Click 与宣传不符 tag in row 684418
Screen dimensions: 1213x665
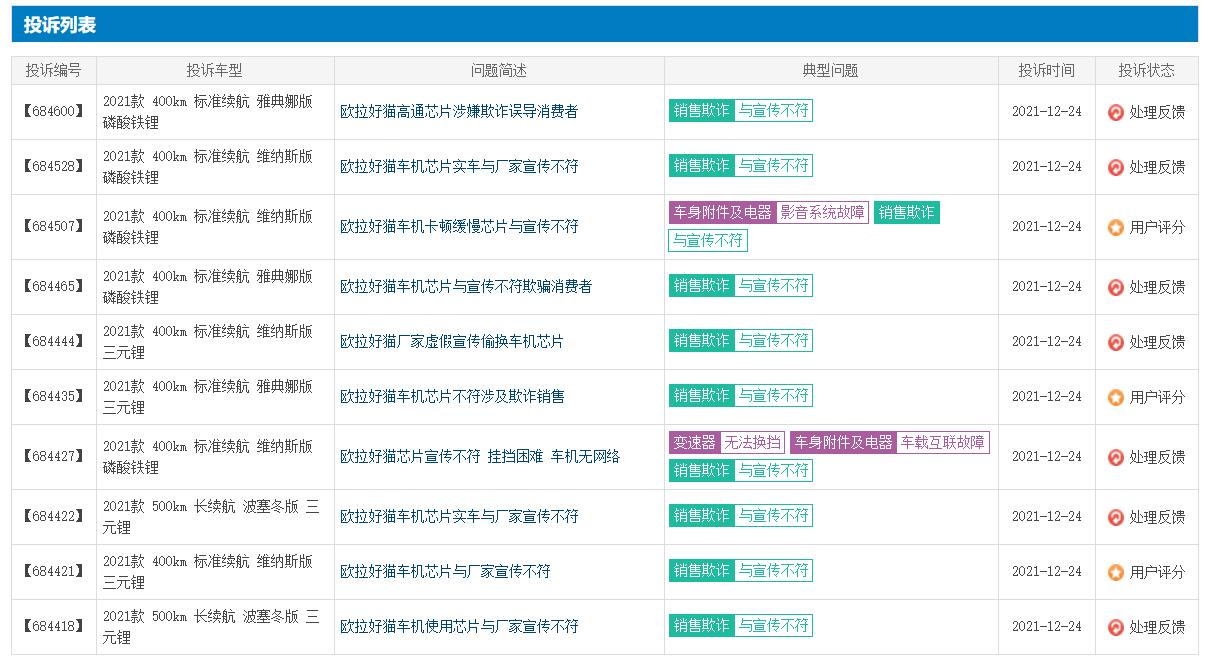click(x=773, y=626)
